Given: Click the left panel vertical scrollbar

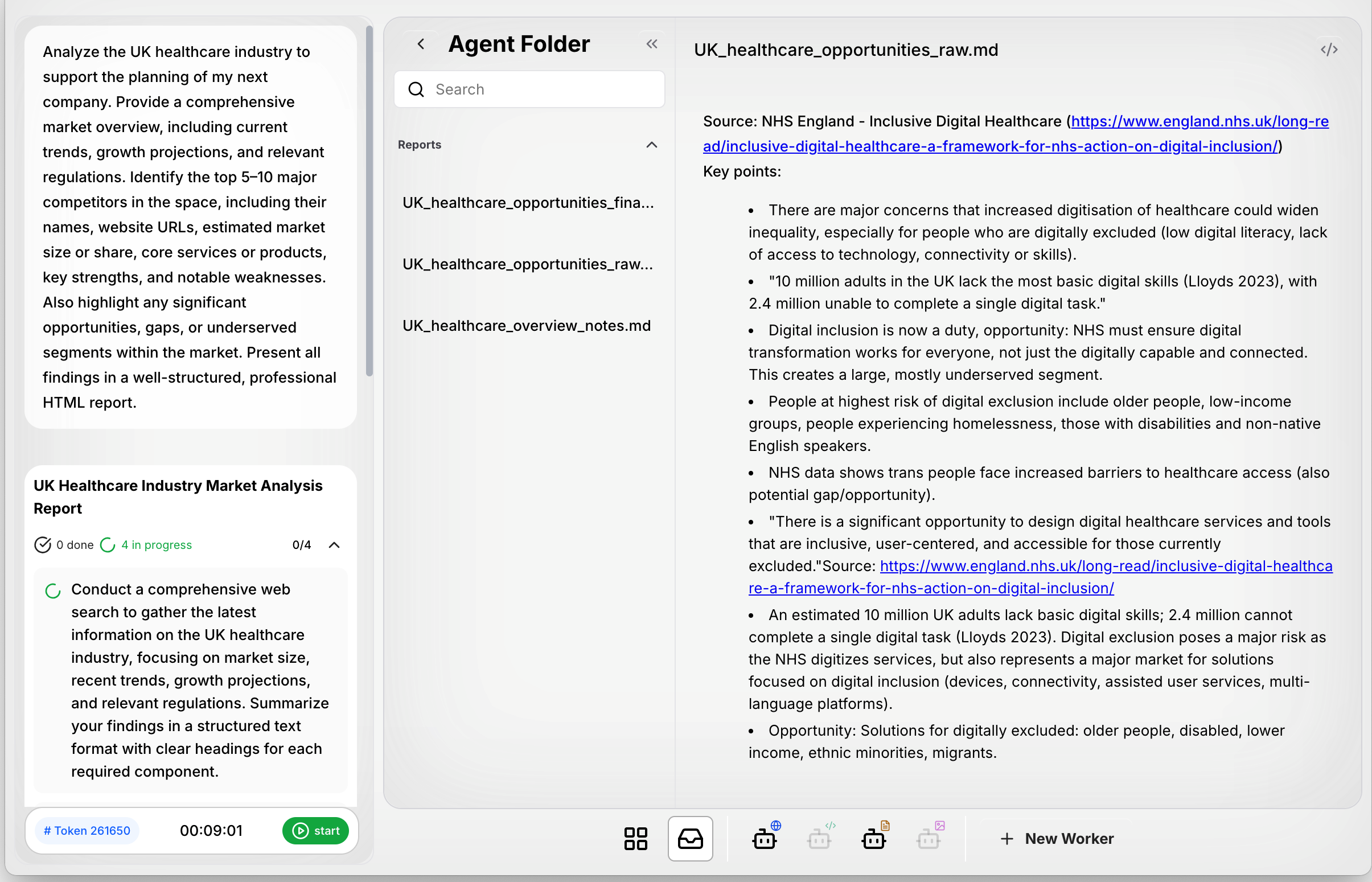Looking at the screenshot, I should click(x=369, y=200).
